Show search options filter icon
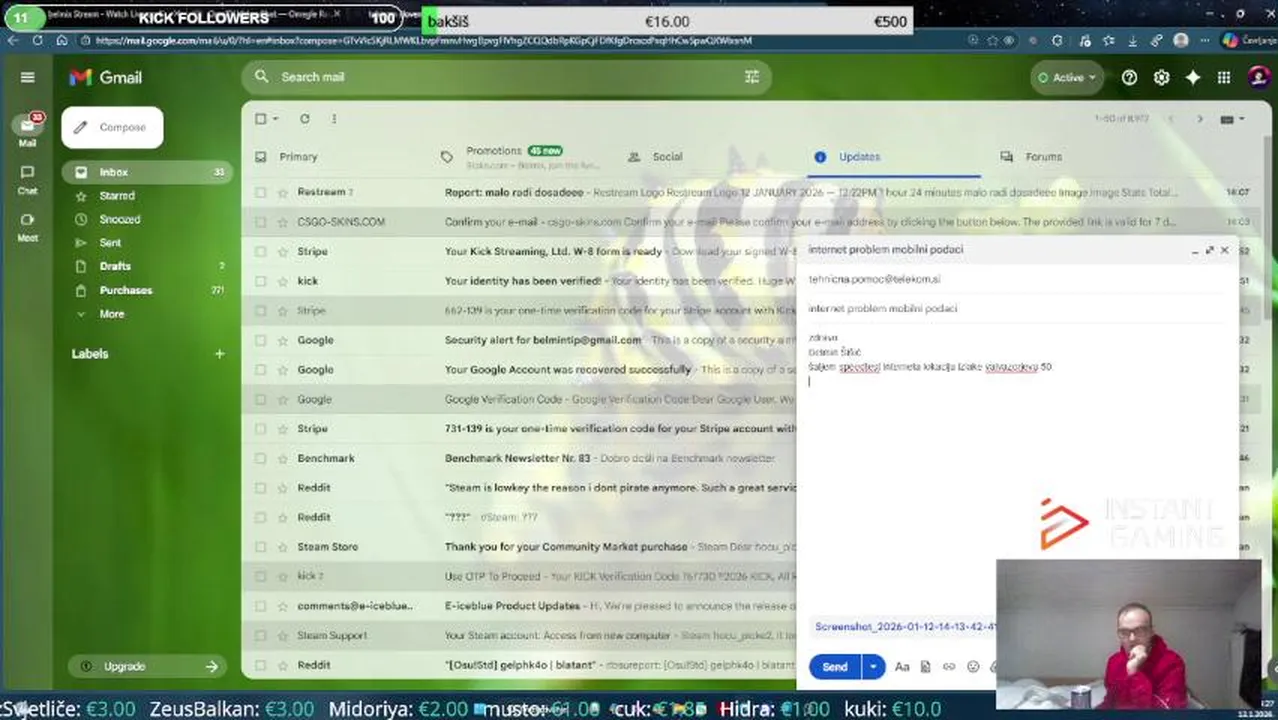This screenshot has height=720, width=1278. 751,77
